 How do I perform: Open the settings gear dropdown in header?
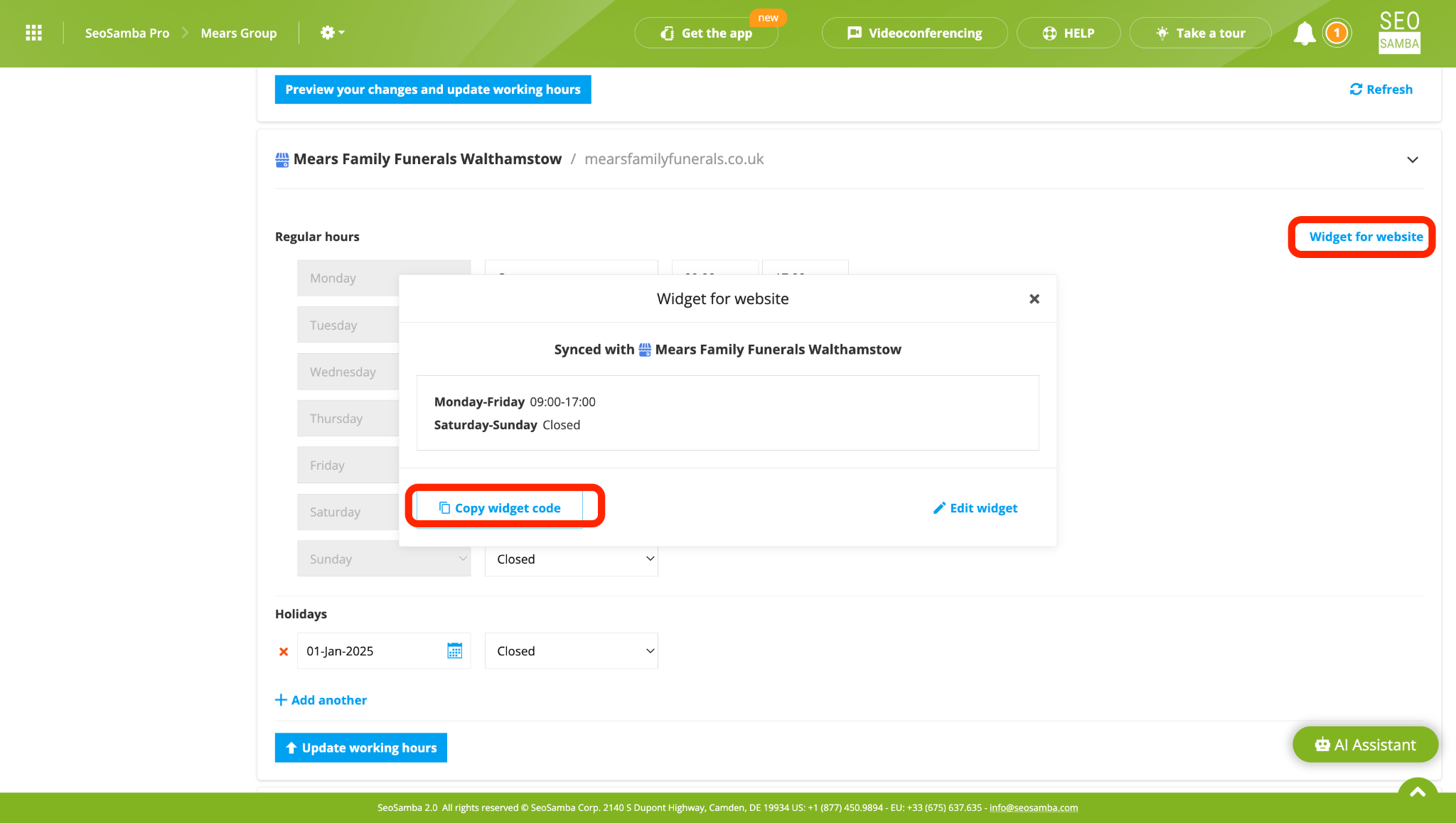[x=332, y=33]
